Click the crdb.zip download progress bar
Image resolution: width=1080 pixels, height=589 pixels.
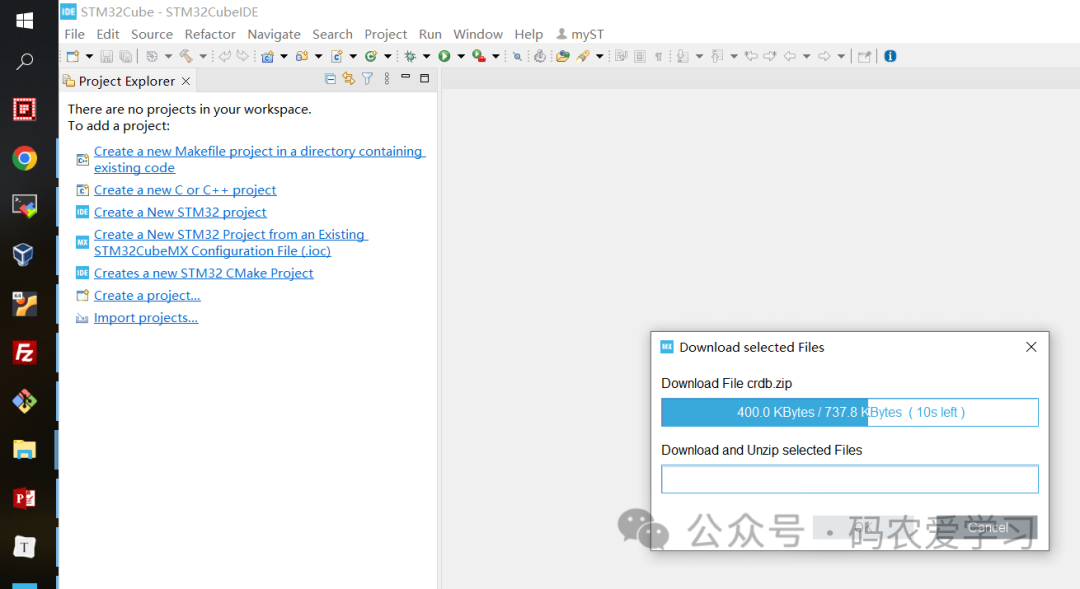(x=849, y=412)
